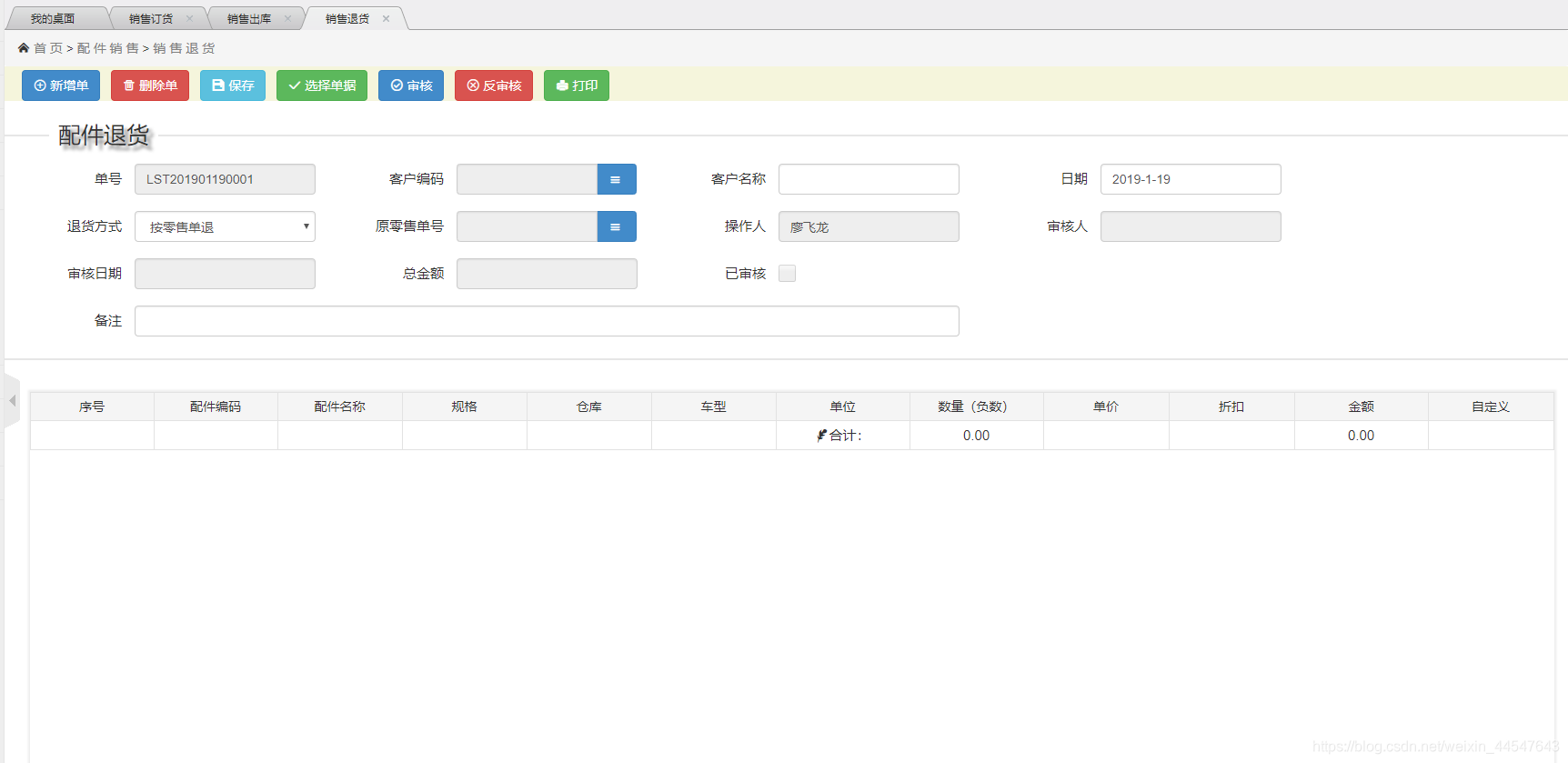
Task: Switch to 我的桌面 tab
Action: [53, 18]
